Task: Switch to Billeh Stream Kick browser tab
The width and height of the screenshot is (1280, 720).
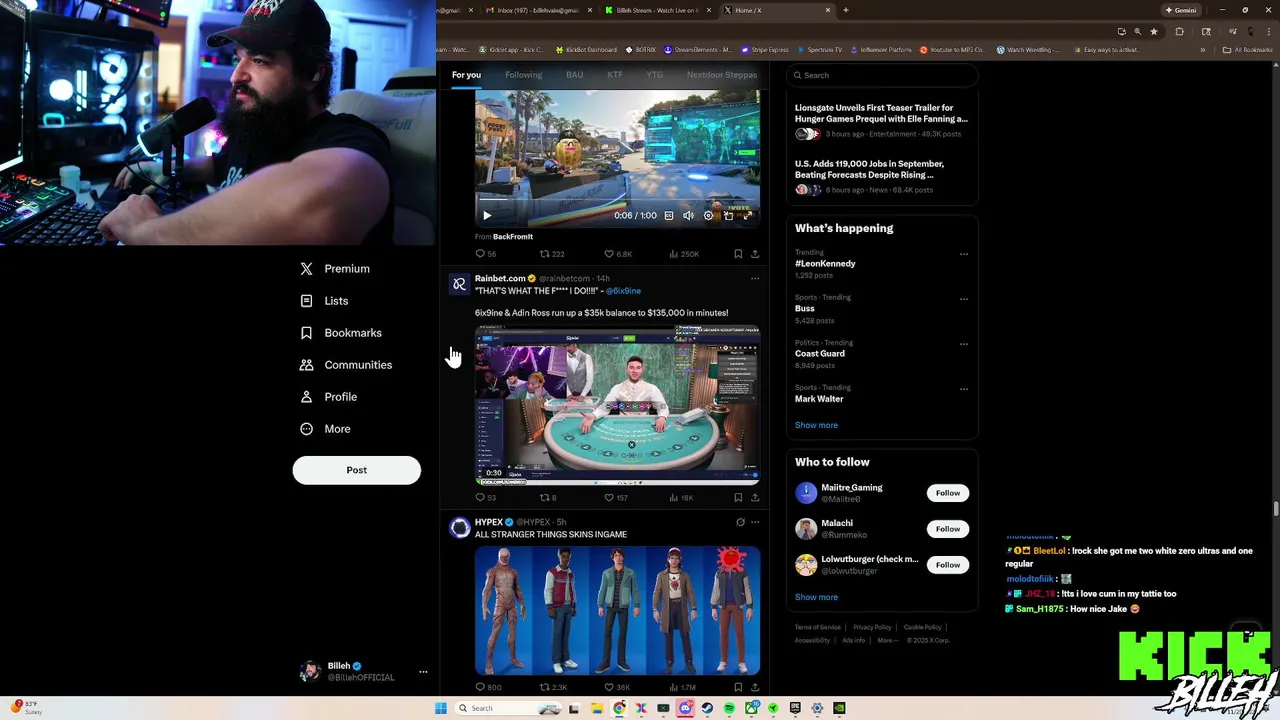Action: pyautogui.click(x=658, y=10)
